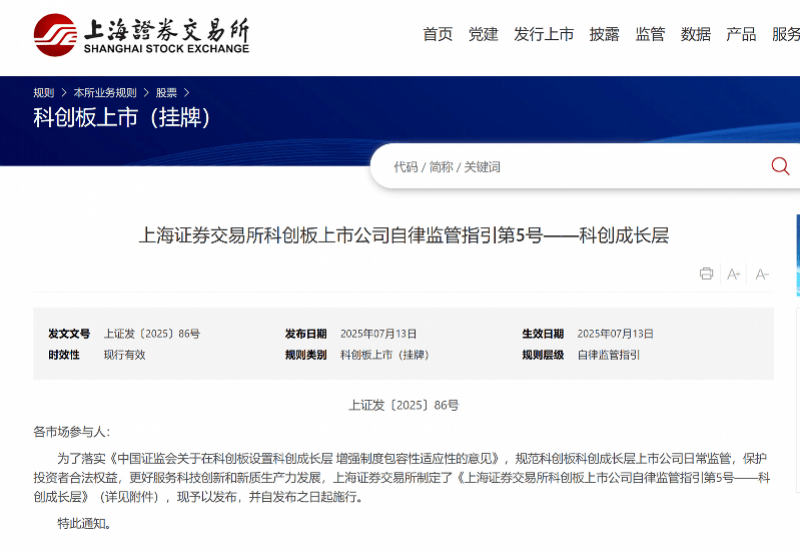Click the 科创板上市（挂牌）page heading
The height and width of the screenshot is (553, 800).
(x=122, y=118)
